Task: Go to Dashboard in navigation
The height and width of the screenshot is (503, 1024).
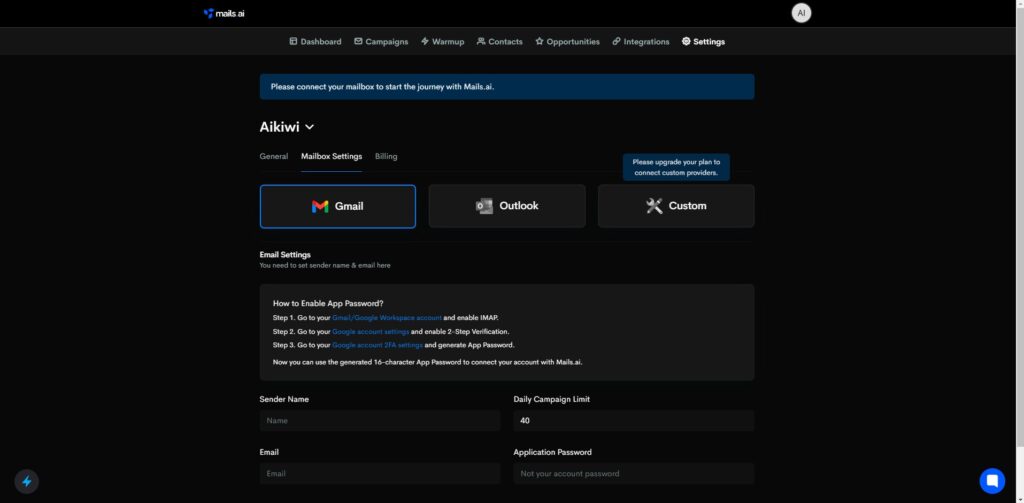Action: pos(315,41)
